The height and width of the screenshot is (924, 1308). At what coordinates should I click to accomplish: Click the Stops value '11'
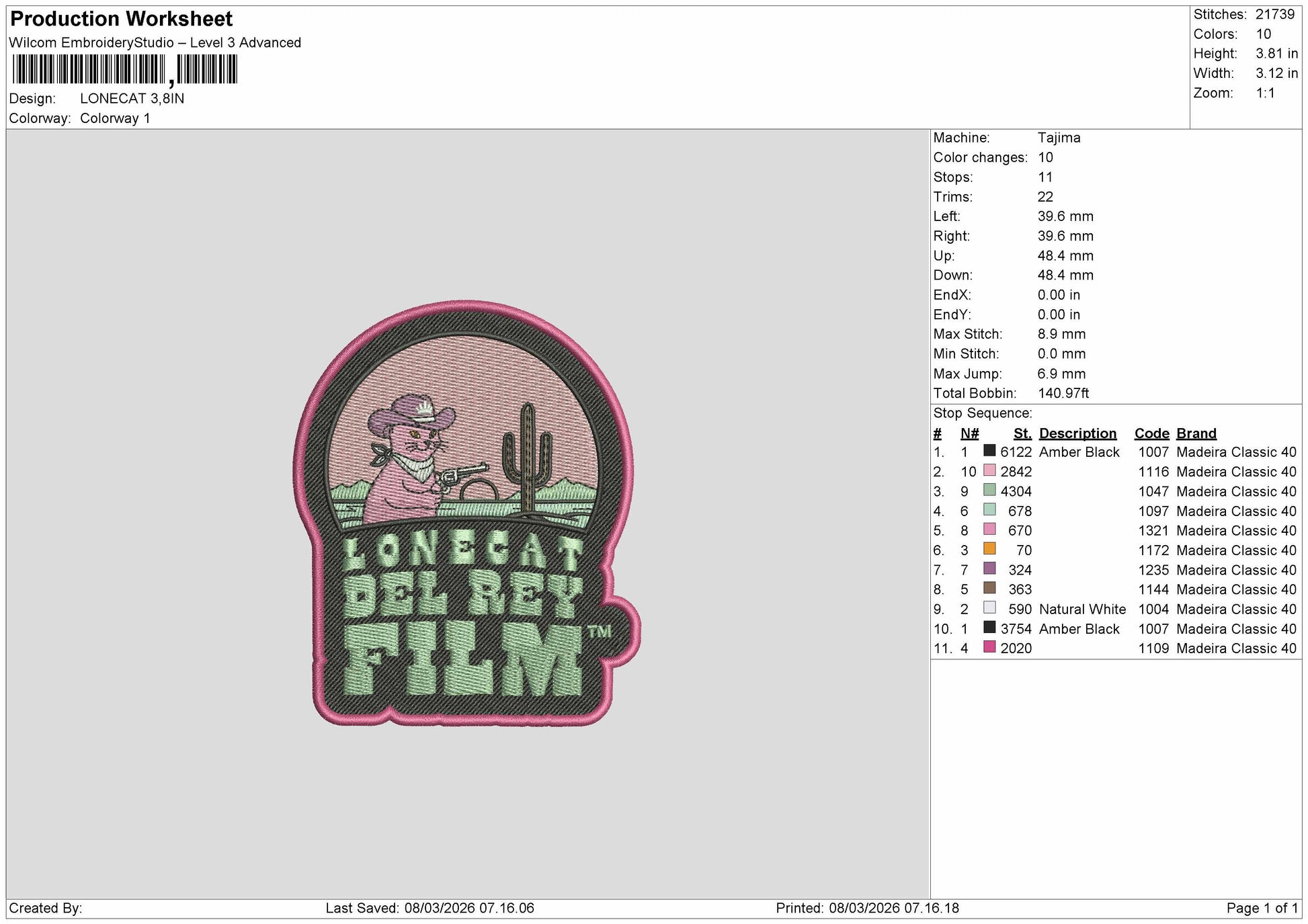[x=1045, y=177]
